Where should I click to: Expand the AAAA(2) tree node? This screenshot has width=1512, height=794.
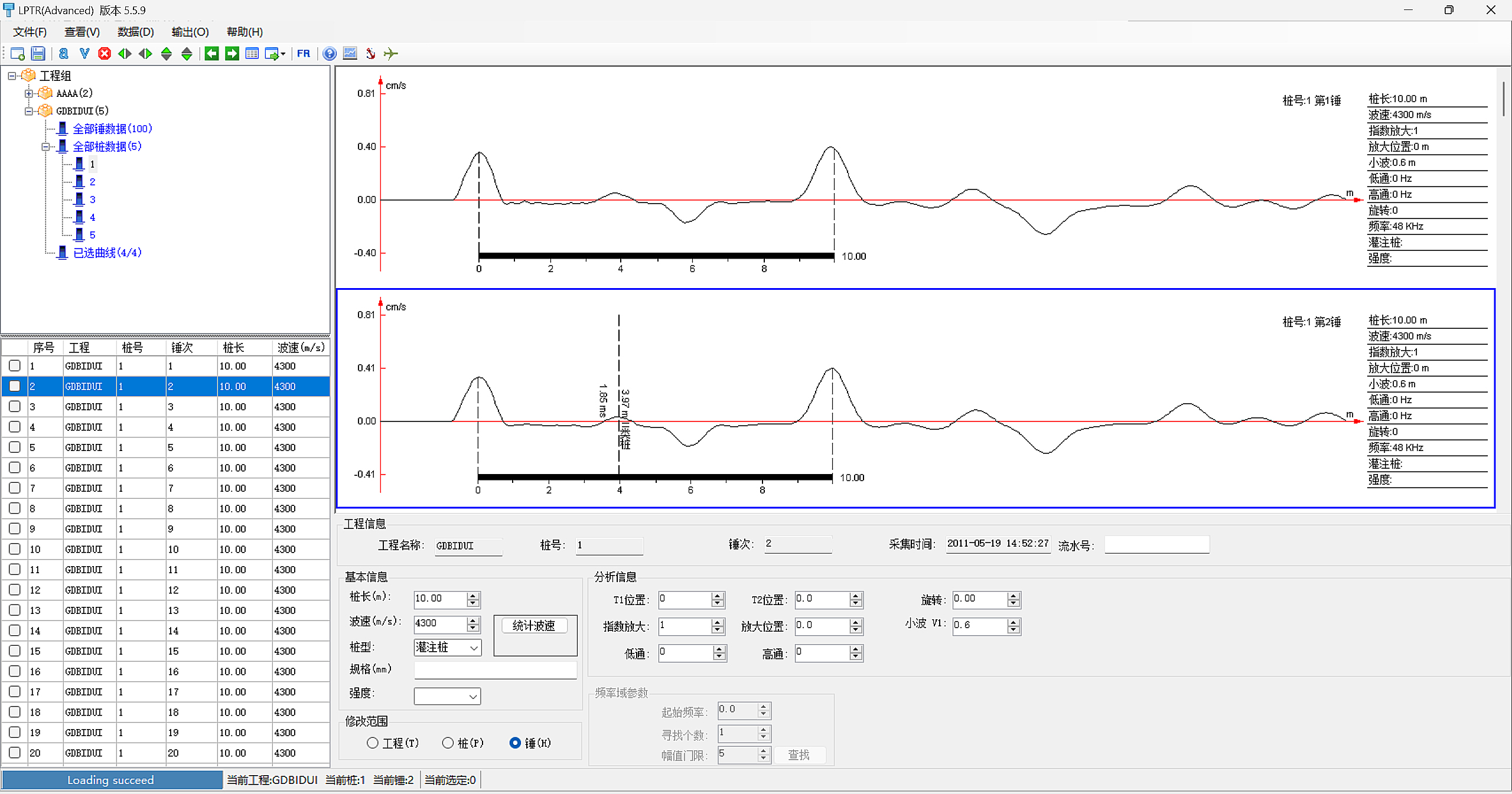[x=28, y=93]
